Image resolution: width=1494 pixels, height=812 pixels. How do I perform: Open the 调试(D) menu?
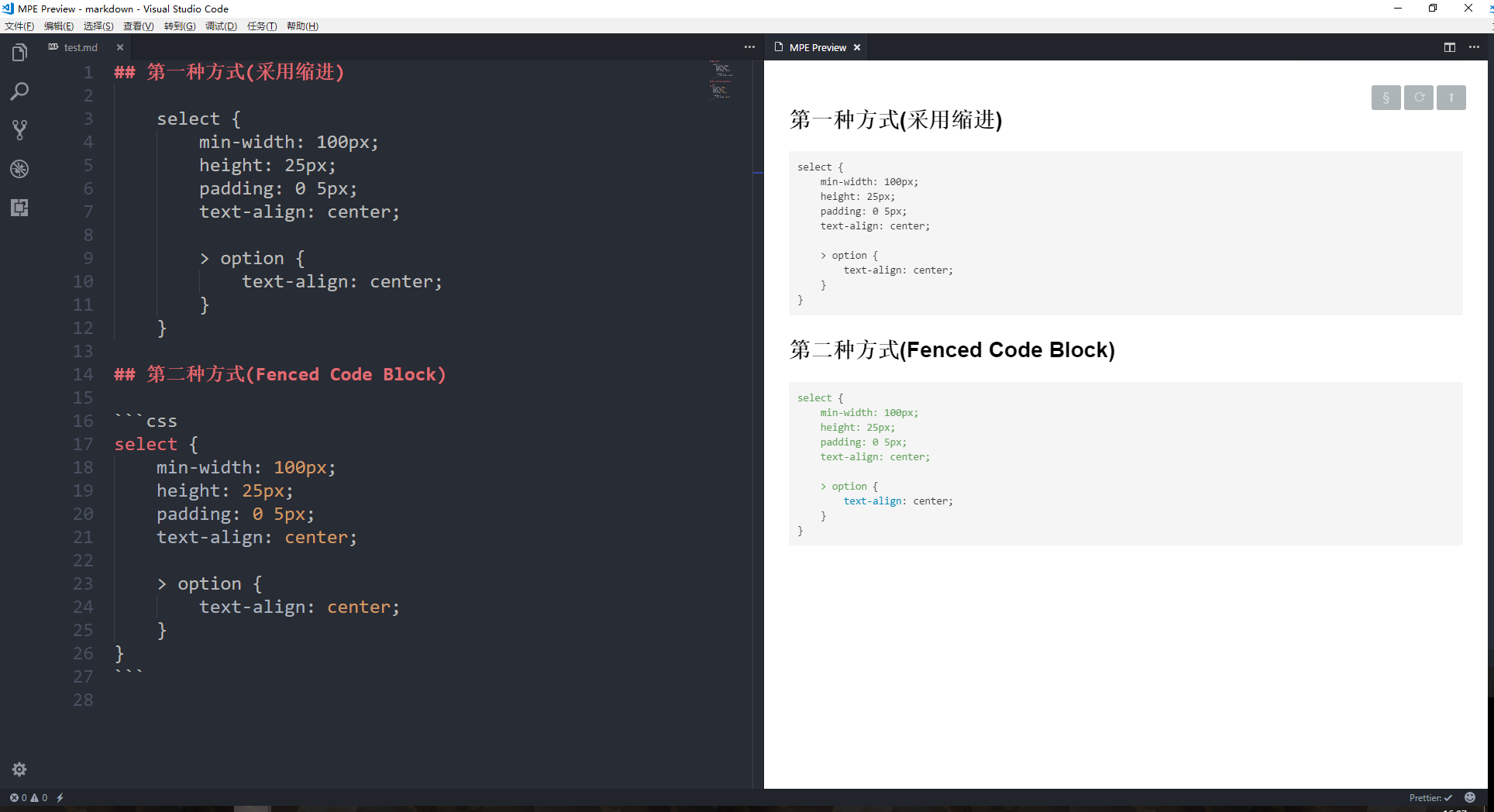click(x=221, y=26)
